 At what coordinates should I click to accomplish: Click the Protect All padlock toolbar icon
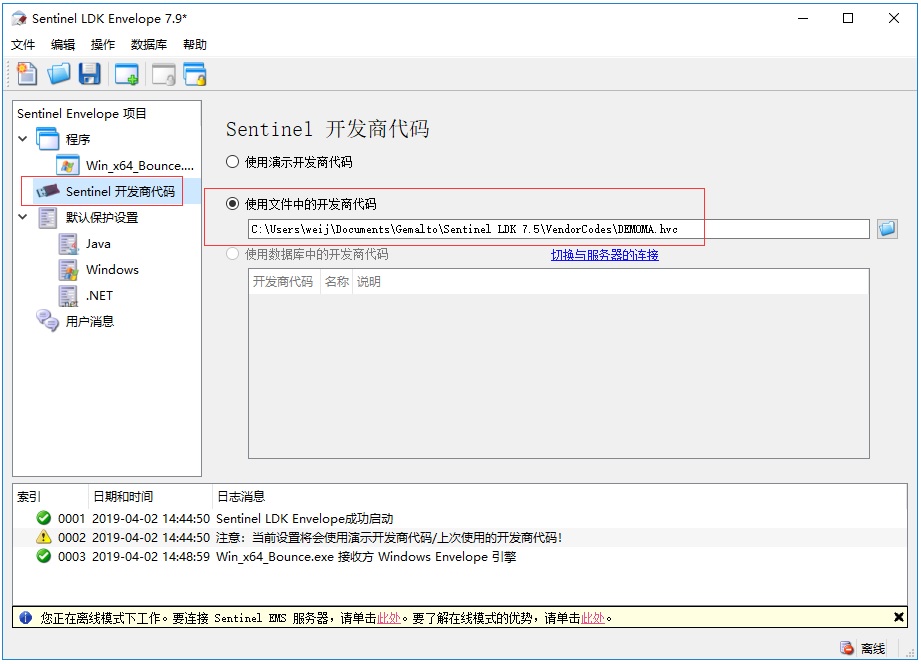pos(194,74)
